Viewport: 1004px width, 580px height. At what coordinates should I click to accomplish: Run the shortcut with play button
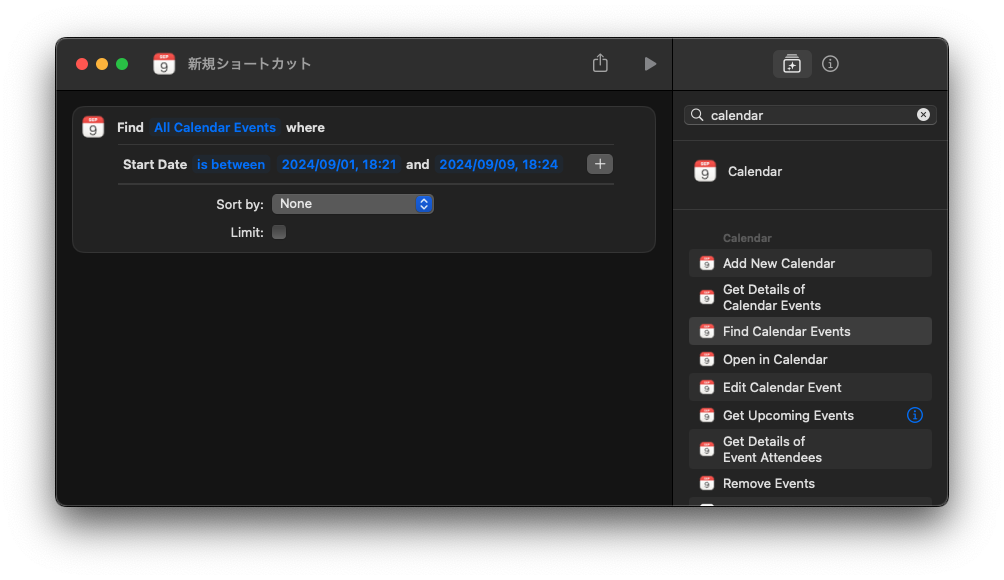tap(650, 64)
